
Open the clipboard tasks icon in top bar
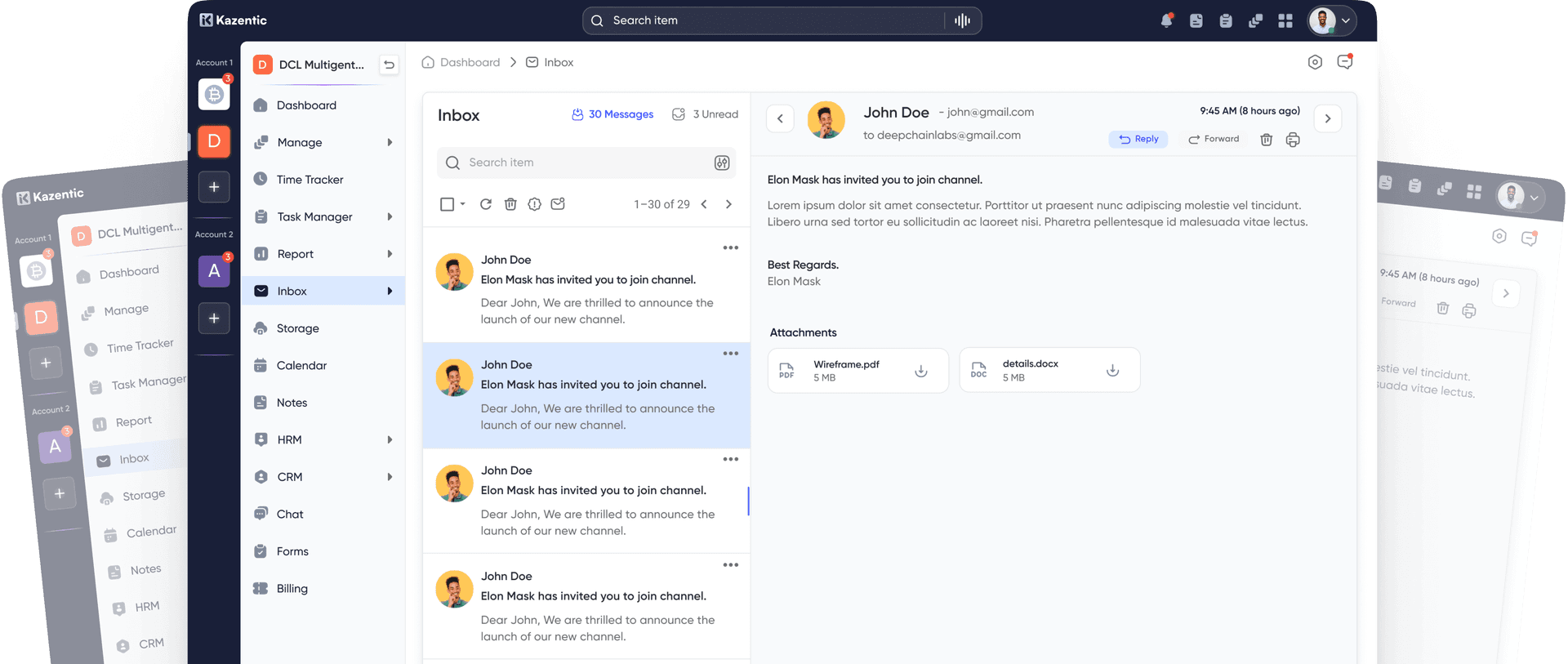point(1226,20)
